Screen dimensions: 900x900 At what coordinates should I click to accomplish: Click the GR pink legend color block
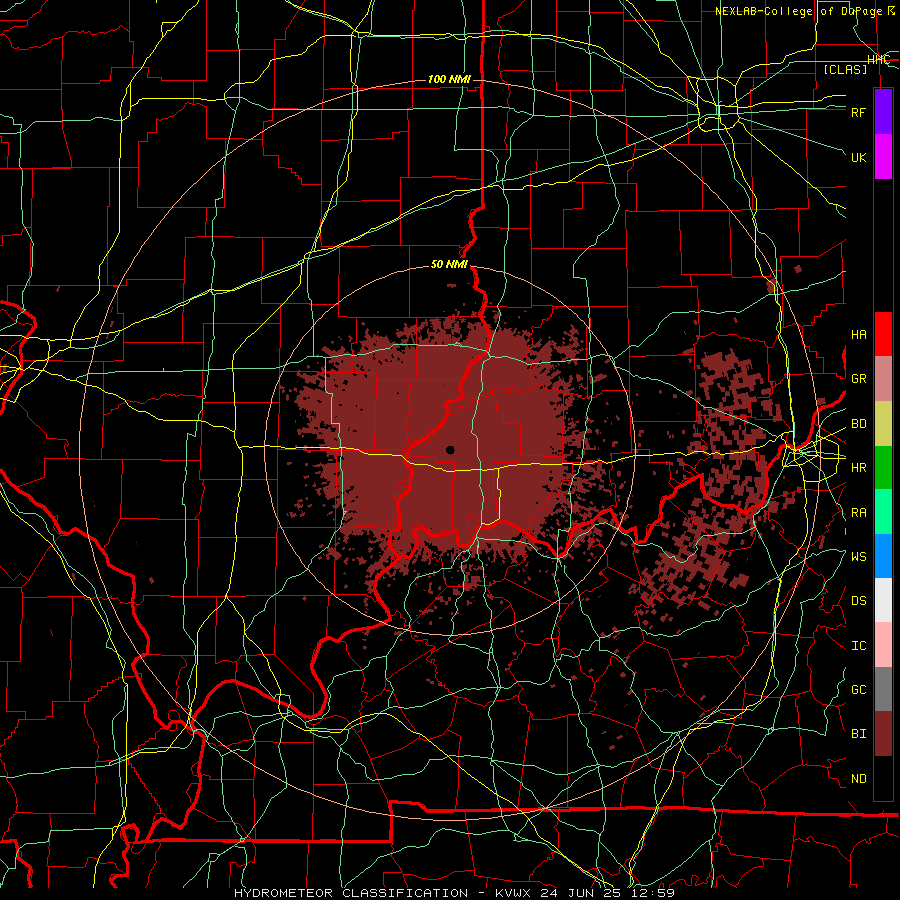[x=883, y=378]
